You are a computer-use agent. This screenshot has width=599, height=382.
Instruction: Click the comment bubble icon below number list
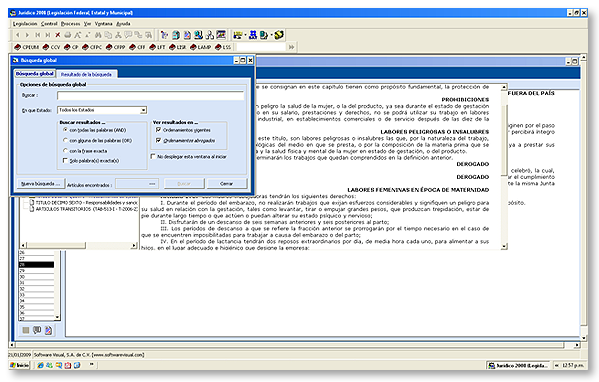click(37, 330)
